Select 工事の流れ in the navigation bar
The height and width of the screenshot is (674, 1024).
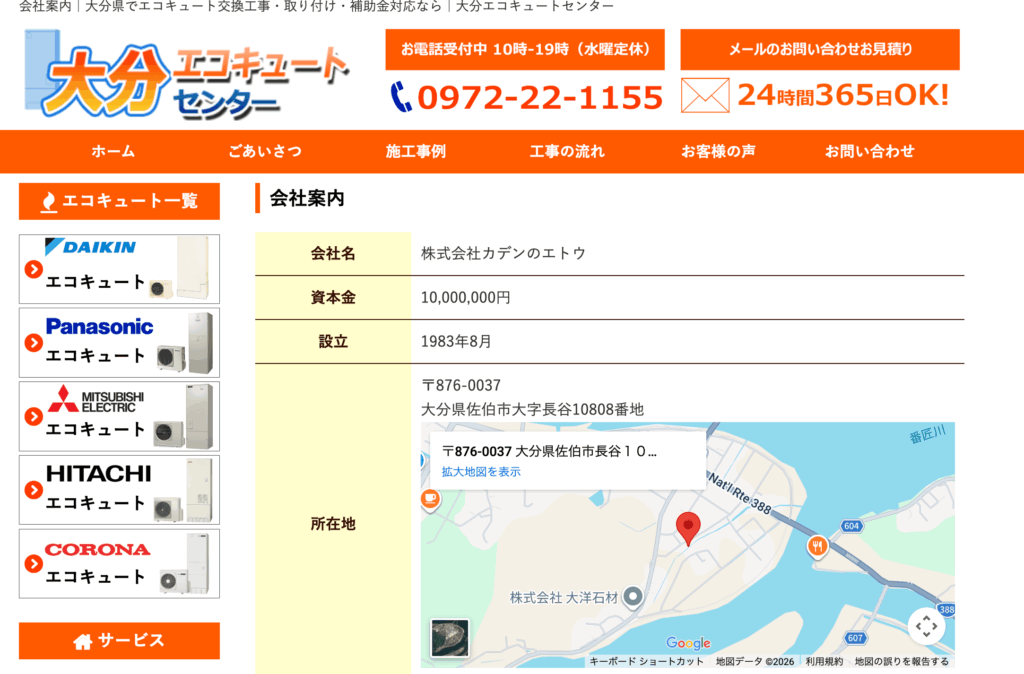(x=566, y=151)
